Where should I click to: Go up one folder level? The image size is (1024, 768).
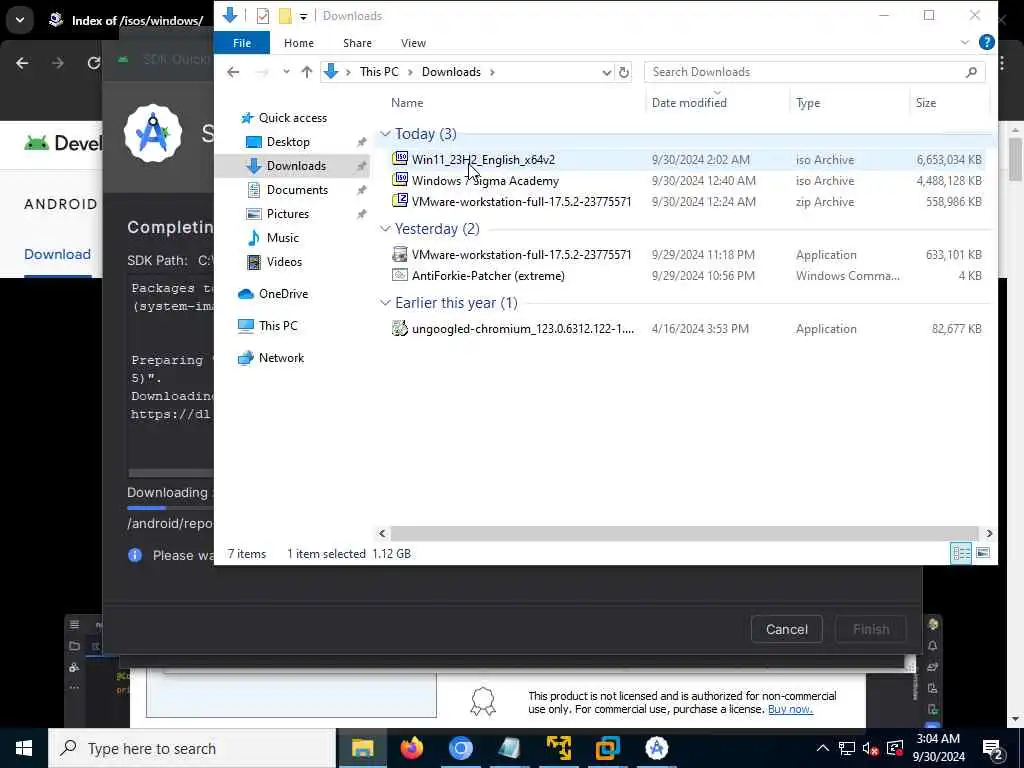pos(306,72)
